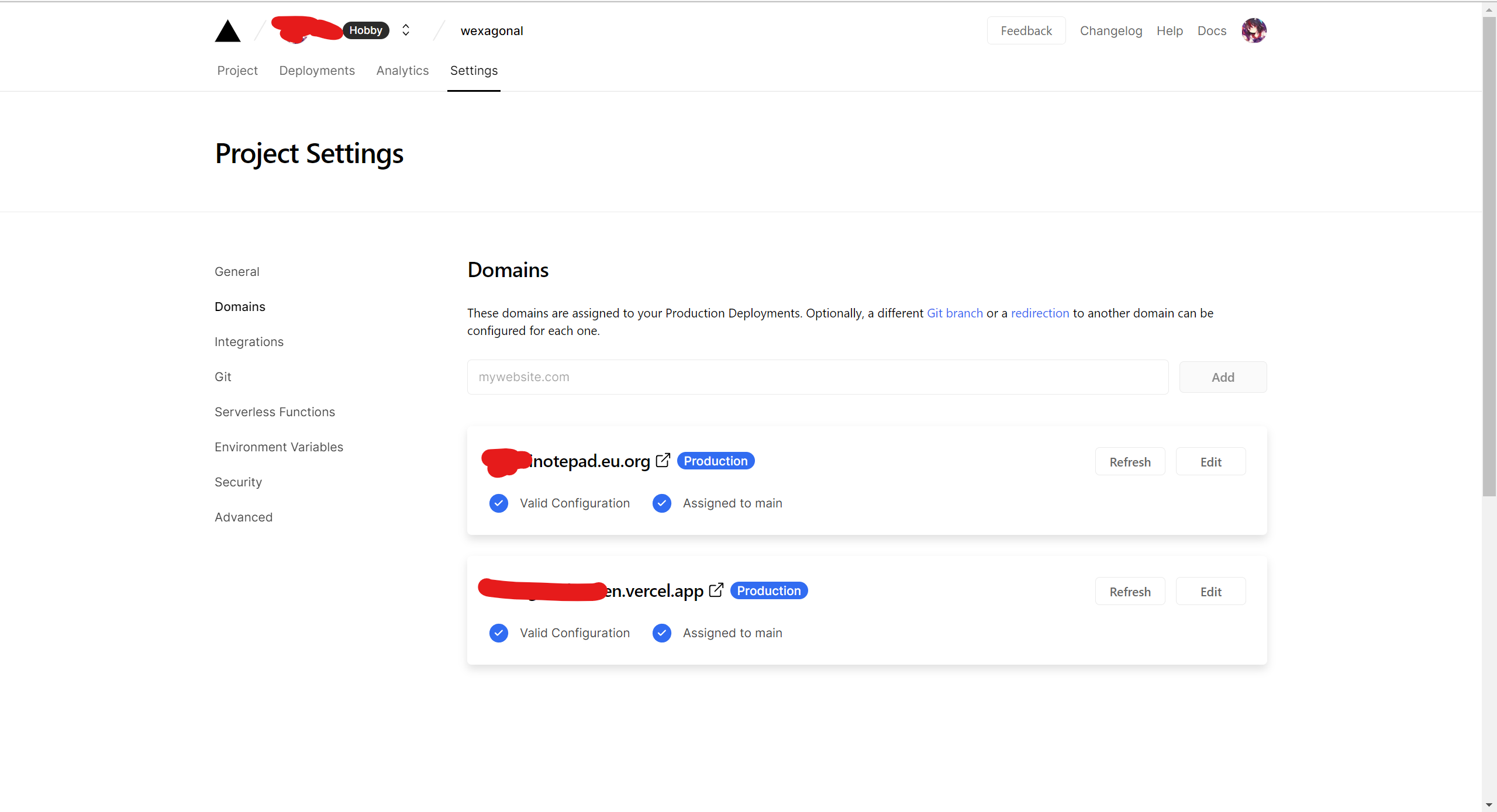Click Assigned to main checkmark on vercel.app domain
Screen dimensions: 1497x812
coord(662,633)
